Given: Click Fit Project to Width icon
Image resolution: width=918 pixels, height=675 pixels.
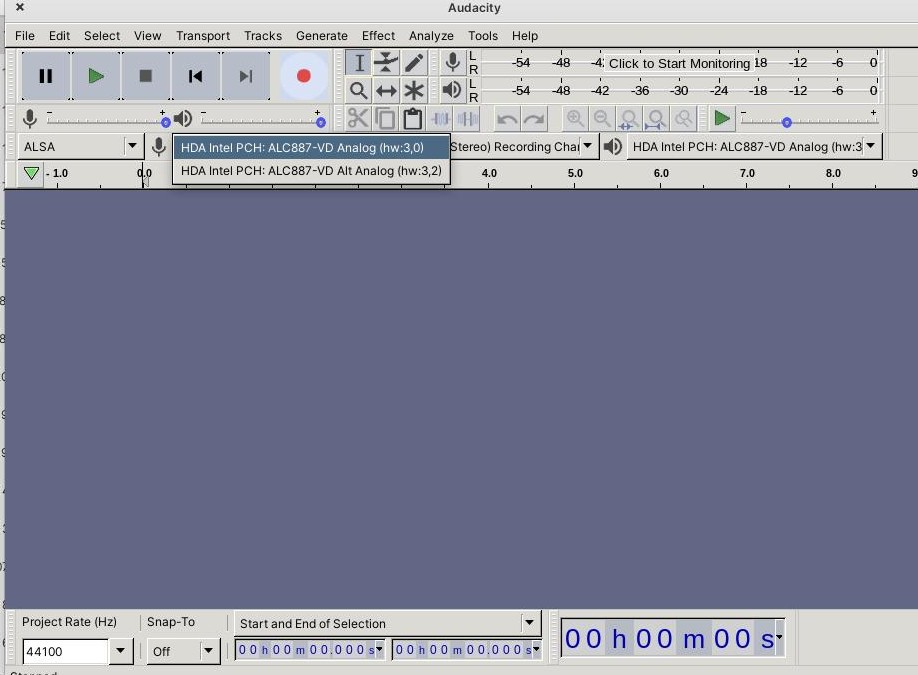Looking at the screenshot, I should click(656, 119).
